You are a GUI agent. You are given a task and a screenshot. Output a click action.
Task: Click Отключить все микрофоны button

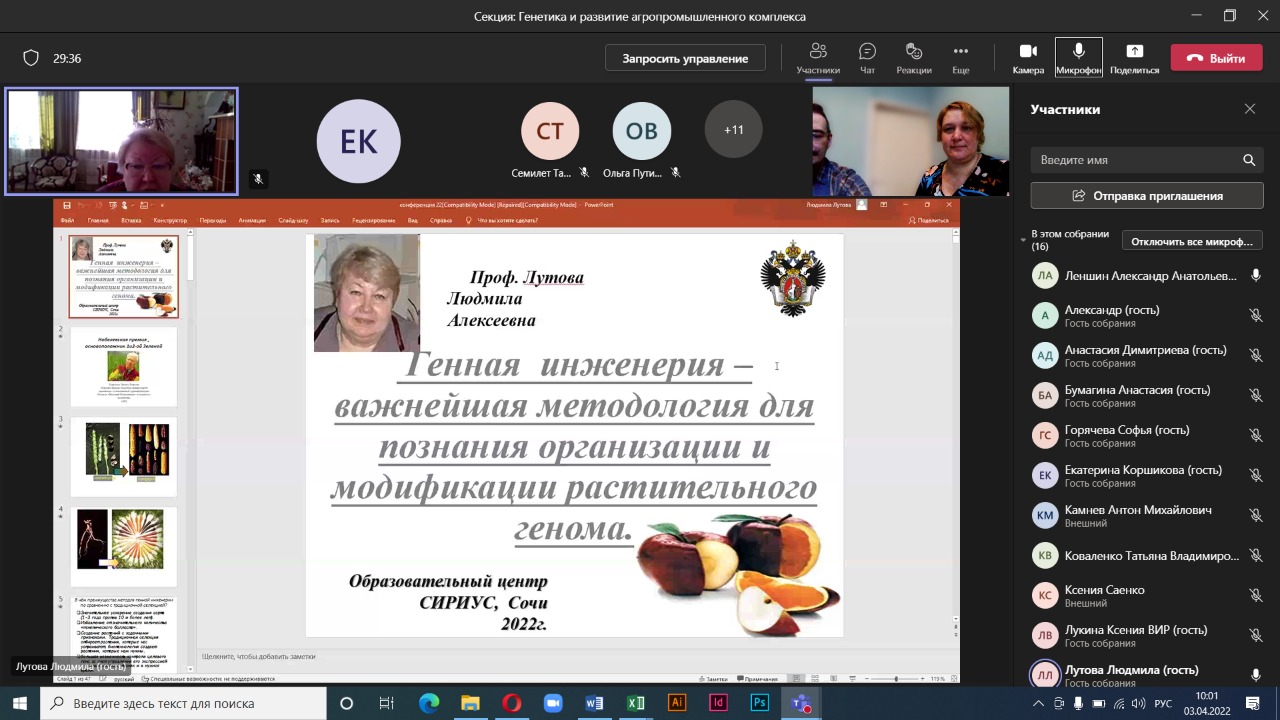[1192, 241]
